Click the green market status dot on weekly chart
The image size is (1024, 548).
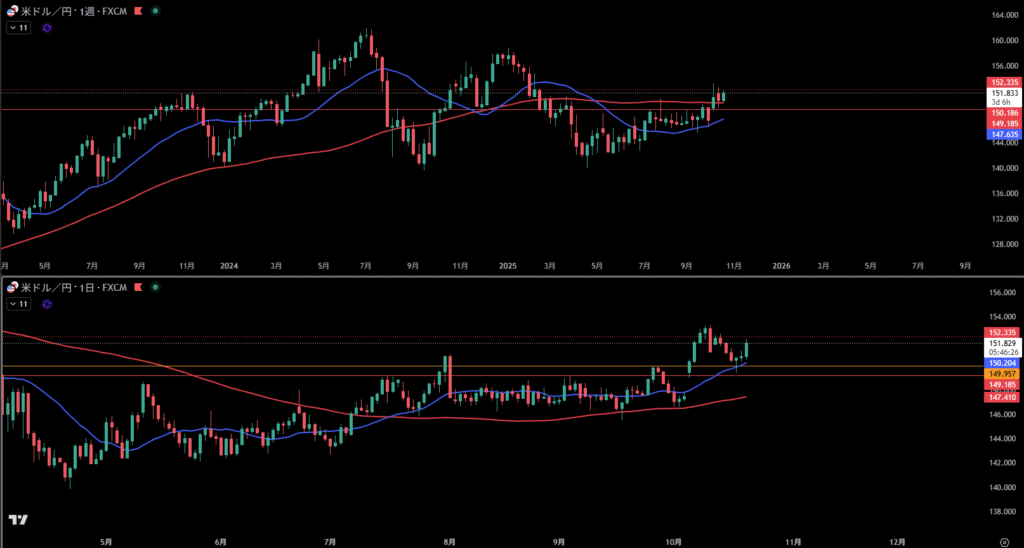point(155,10)
